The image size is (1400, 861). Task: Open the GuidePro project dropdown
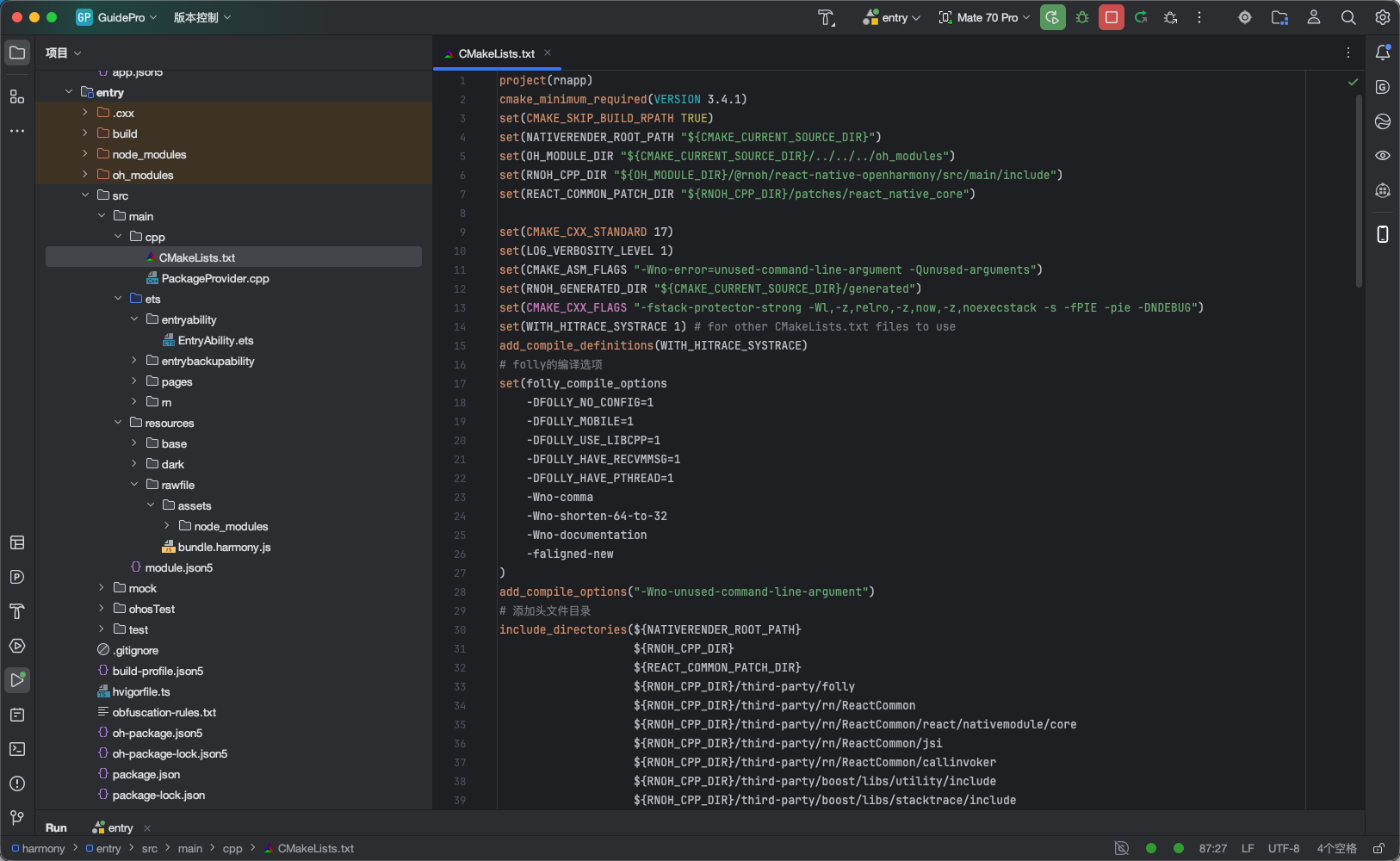(x=116, y=17)
